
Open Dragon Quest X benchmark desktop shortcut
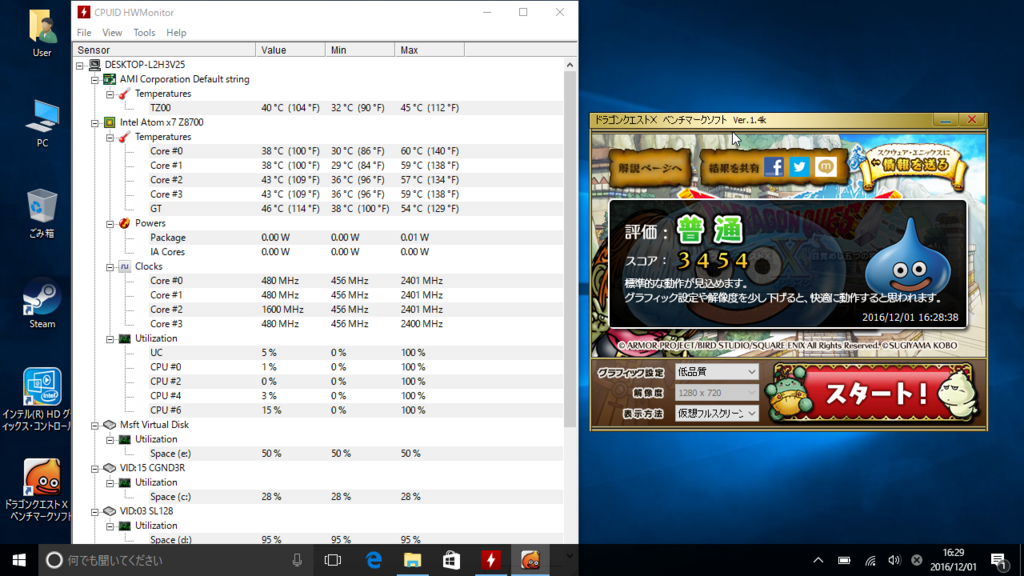[39, 490]
